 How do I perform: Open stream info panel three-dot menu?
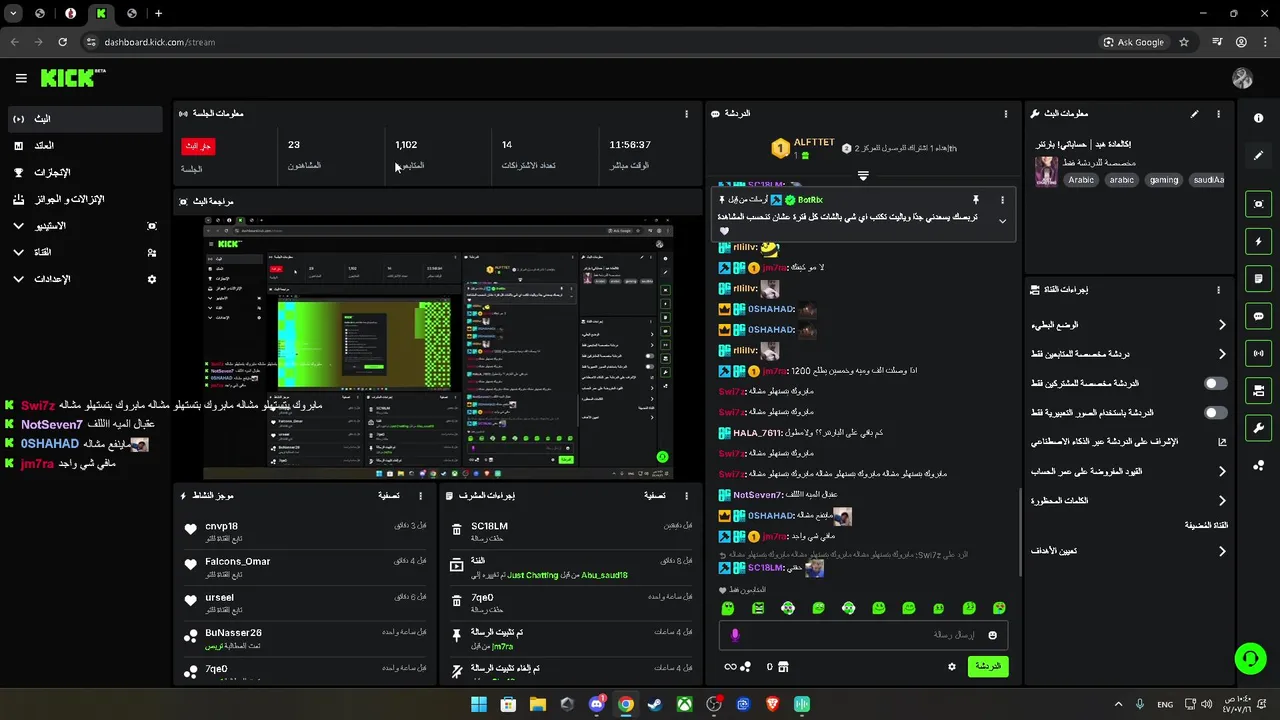coord(1218,114)
